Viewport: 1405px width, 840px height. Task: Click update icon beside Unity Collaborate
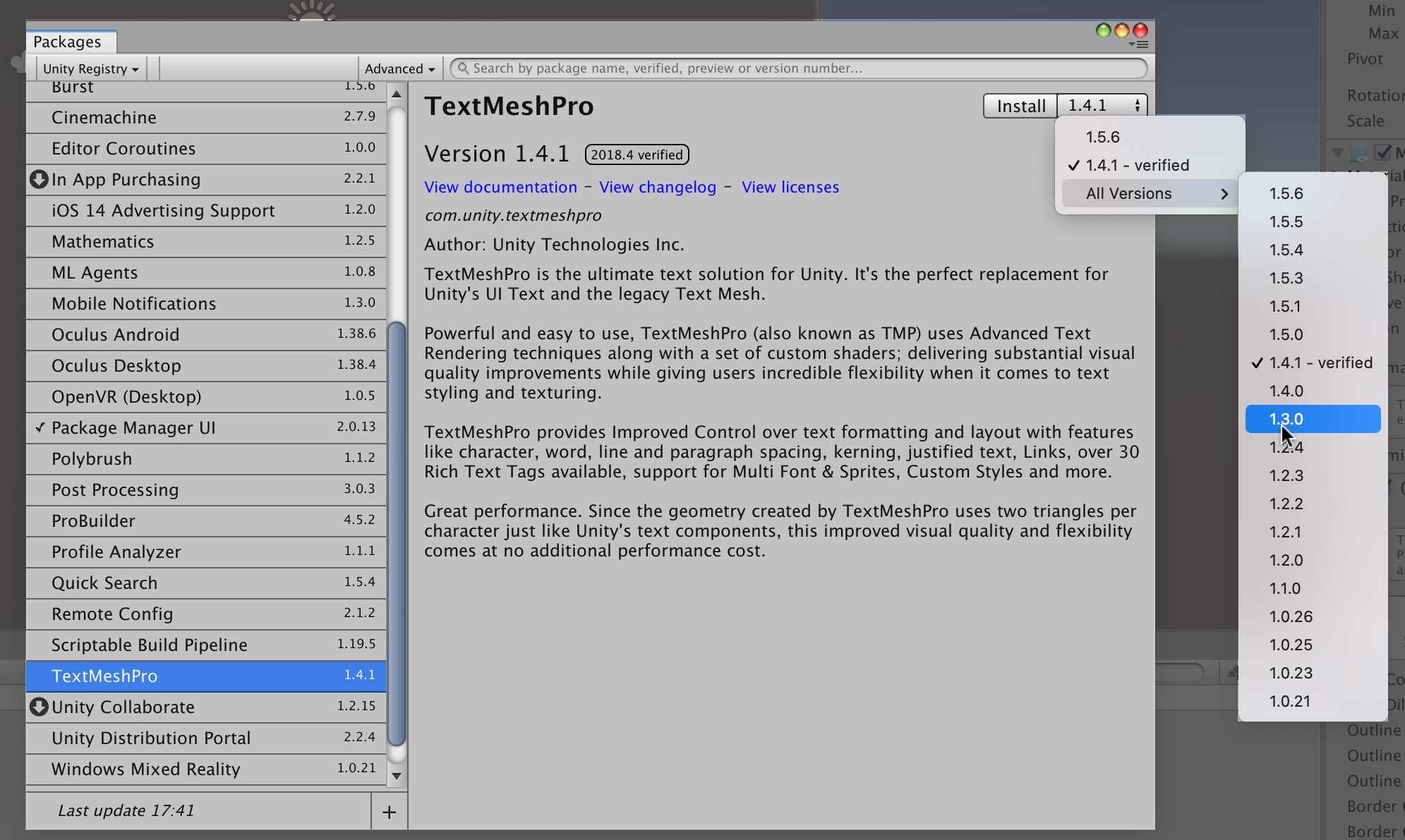(x=39, y=707)
